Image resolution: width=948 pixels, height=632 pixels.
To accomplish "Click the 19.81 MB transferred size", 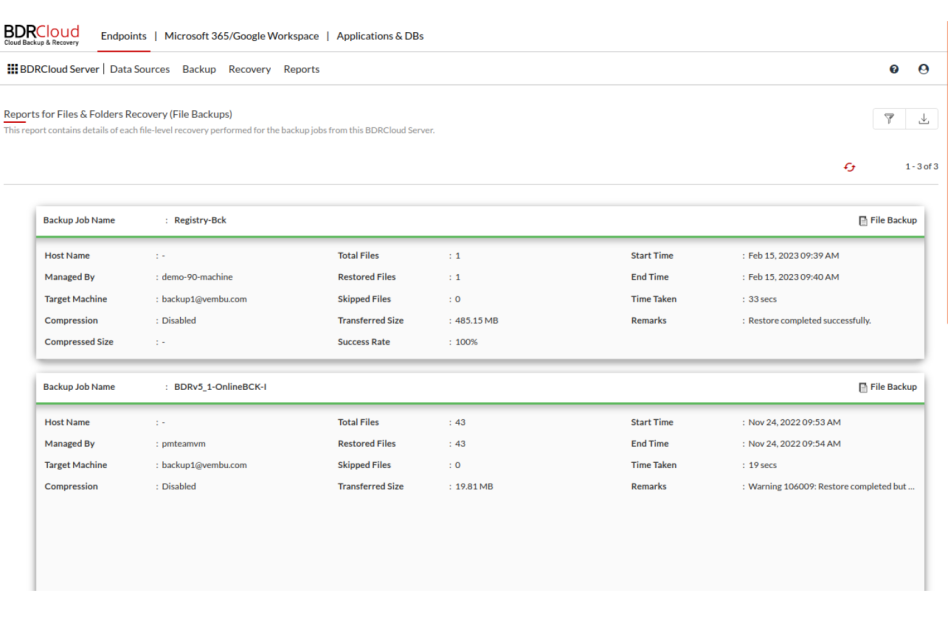I will 474,486.
